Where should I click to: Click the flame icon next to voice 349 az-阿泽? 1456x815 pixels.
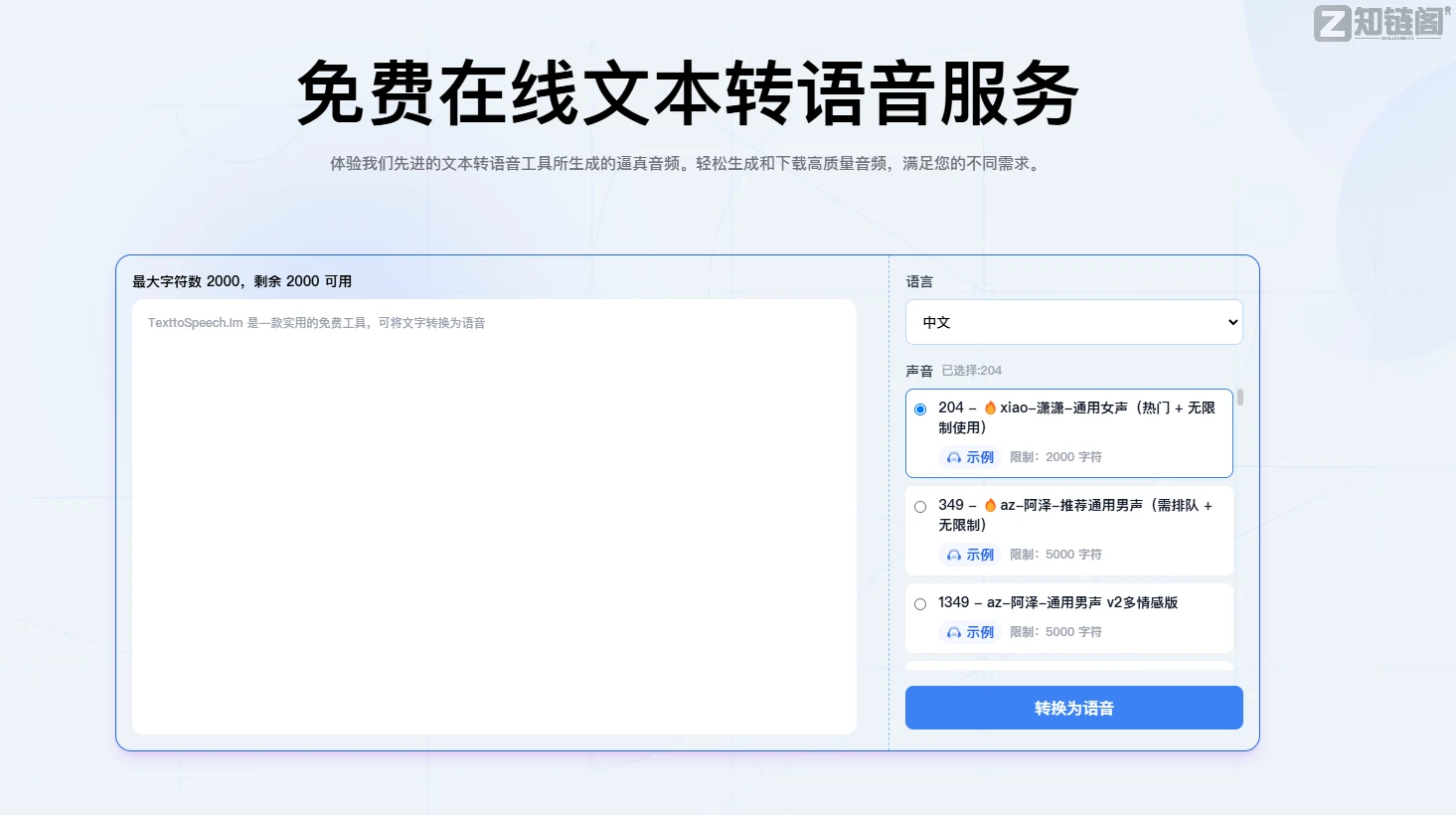coord(990,504)
